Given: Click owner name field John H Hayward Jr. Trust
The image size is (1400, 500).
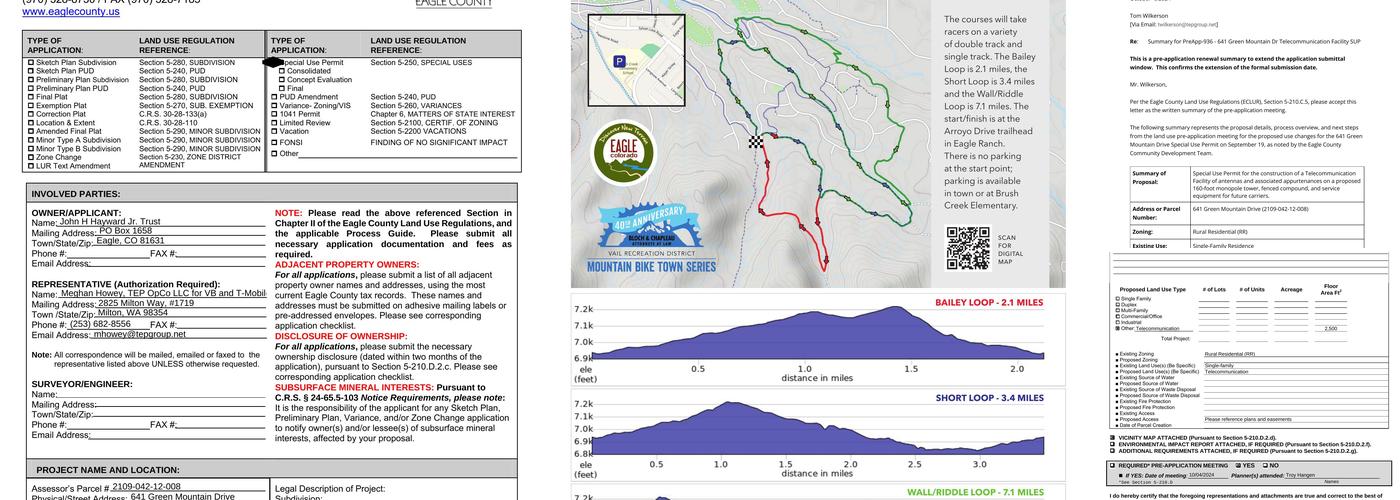Looking at the screenshot, I should coord(163,222).
